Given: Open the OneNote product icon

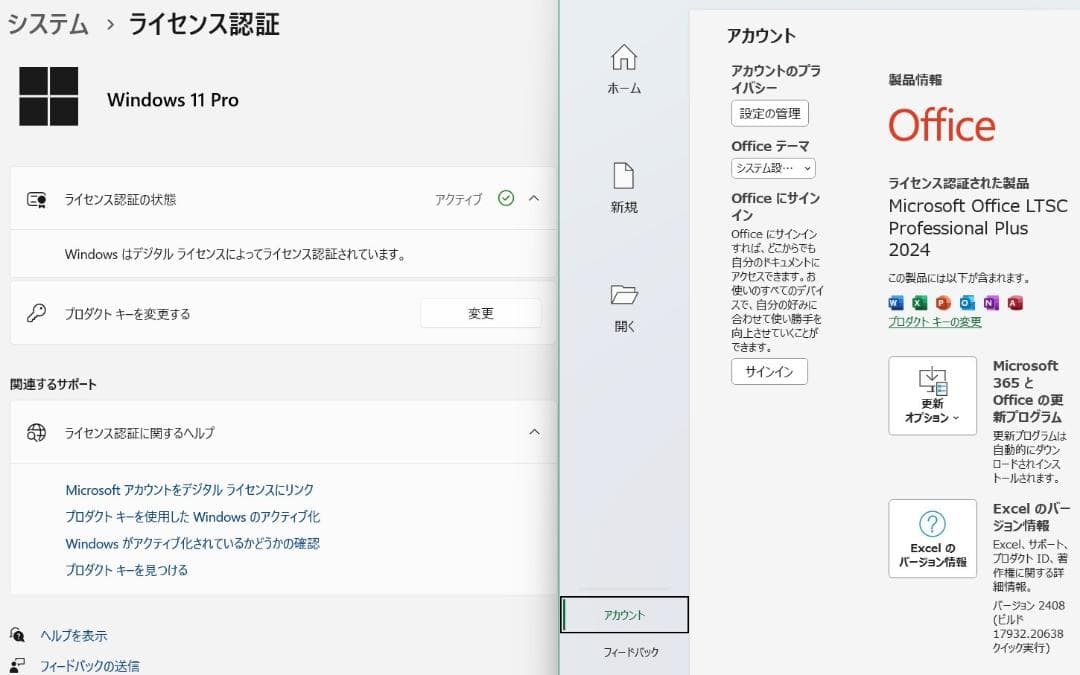Looking at the screenshot, I should coord(989,303).
